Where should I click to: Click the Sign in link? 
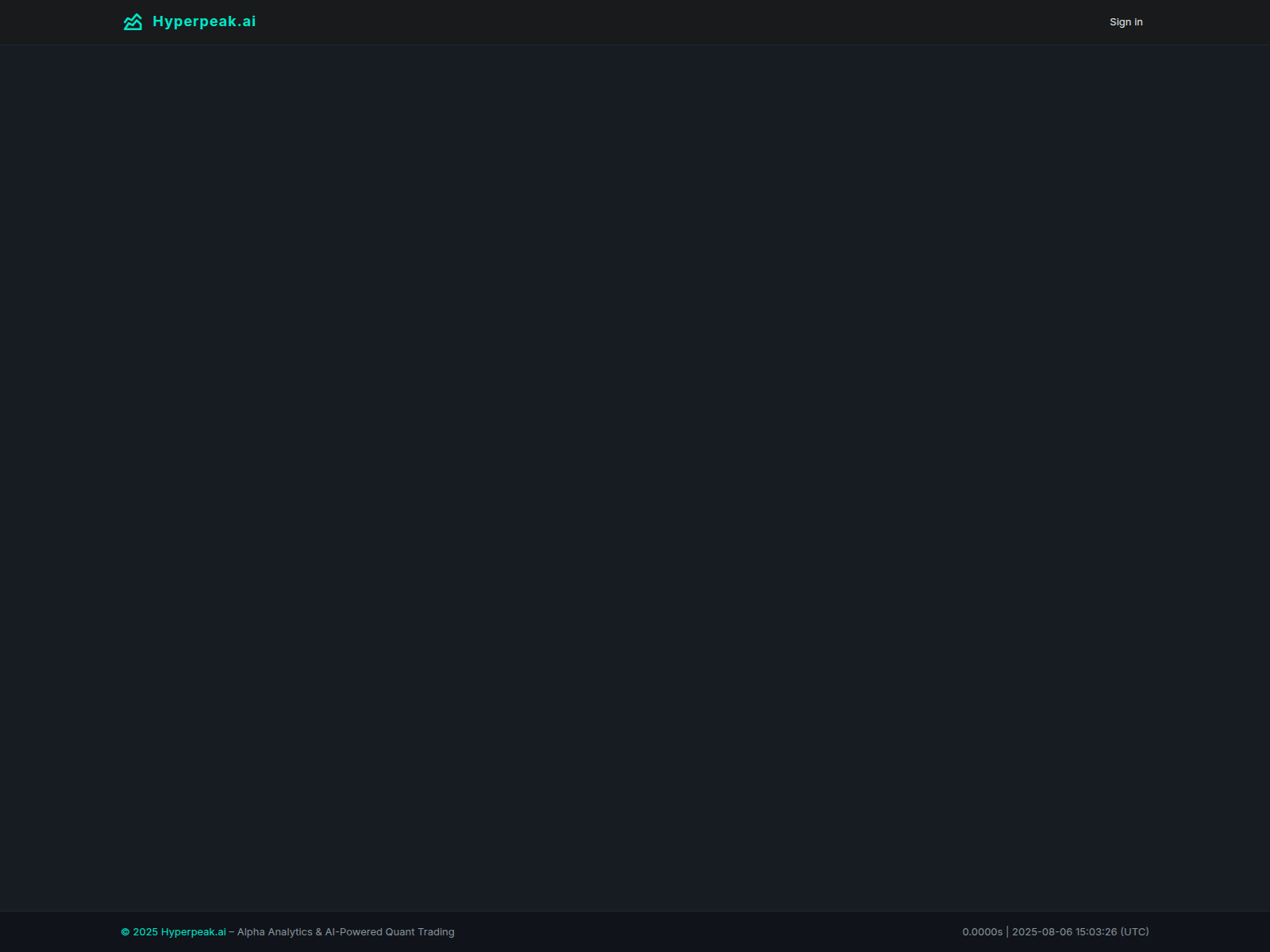click(x=1126, y=22)
